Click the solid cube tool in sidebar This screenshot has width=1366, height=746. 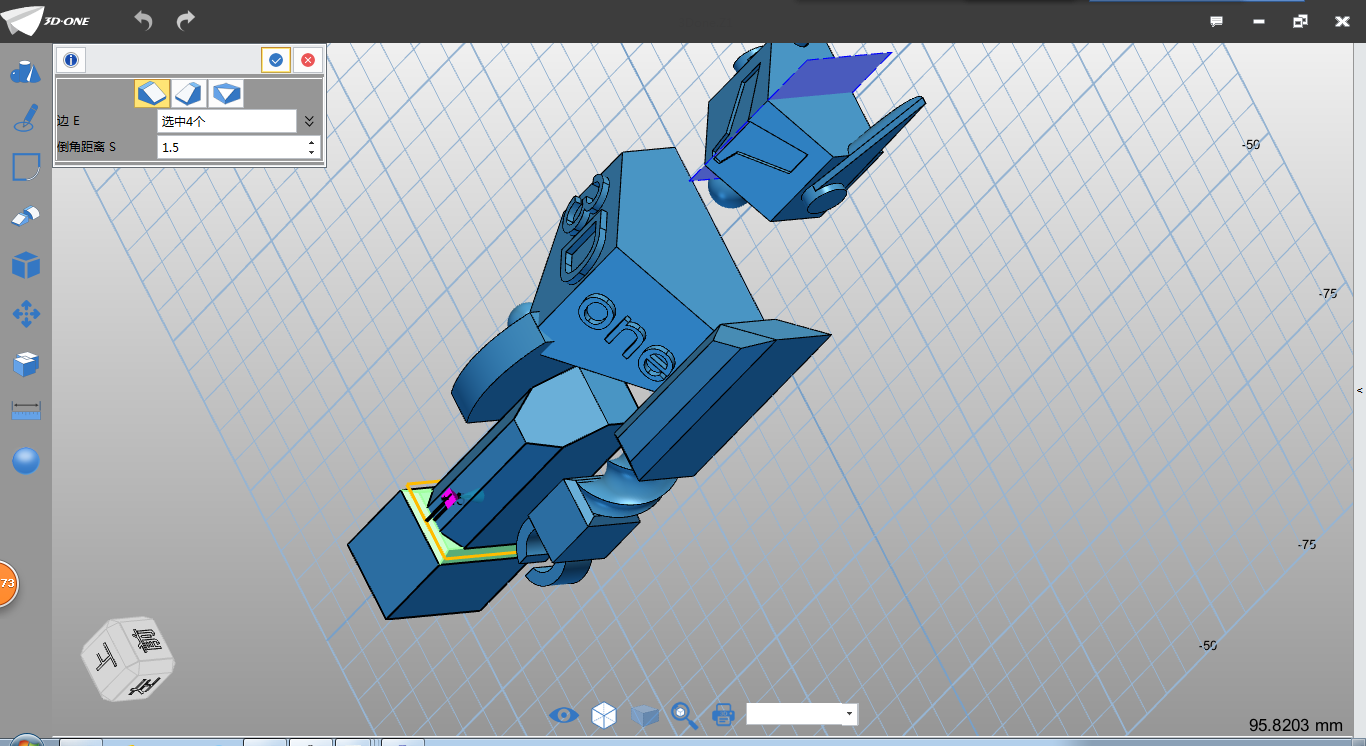(25, 265)
